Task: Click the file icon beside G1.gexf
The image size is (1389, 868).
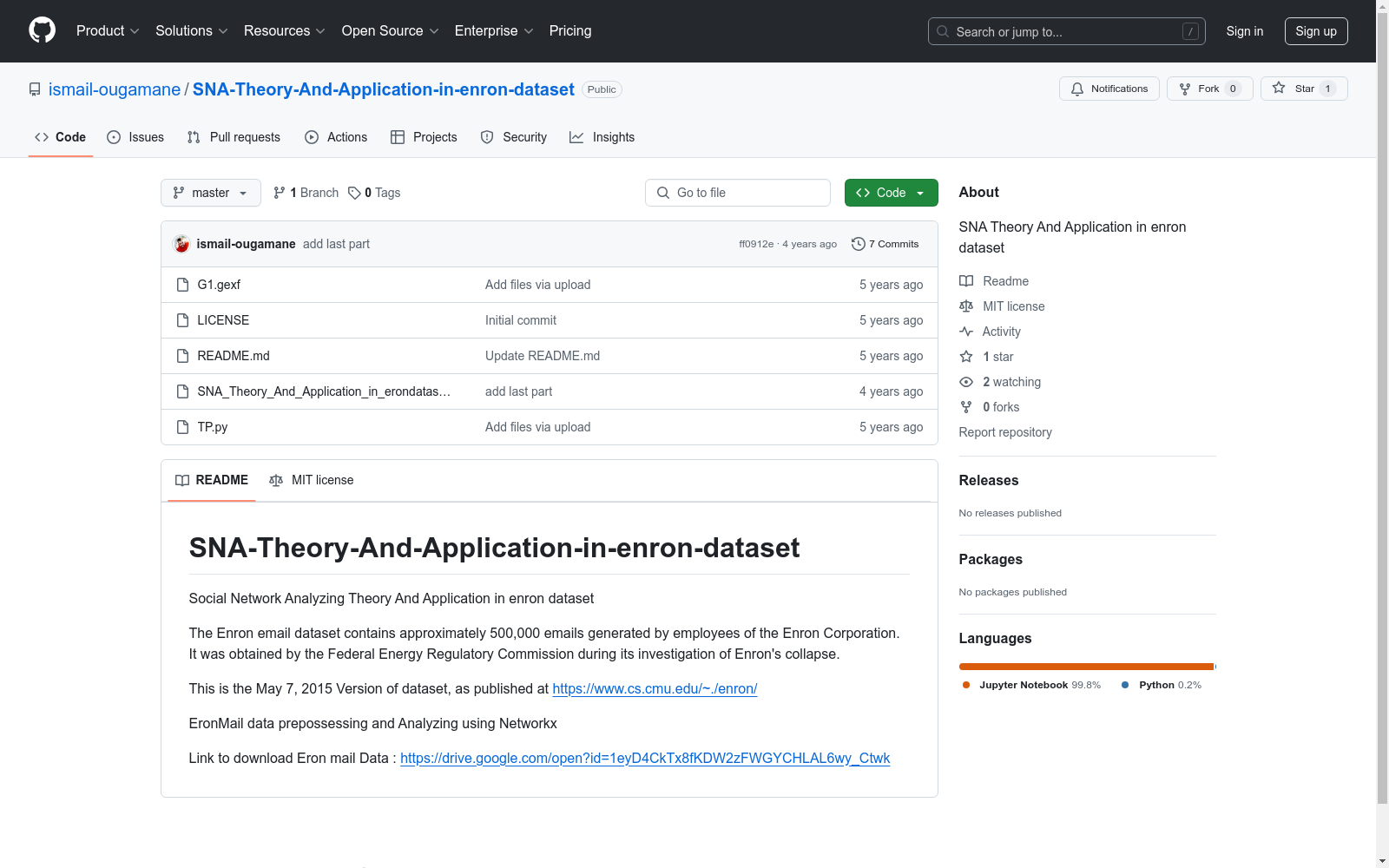Action: tap(182, 285)
